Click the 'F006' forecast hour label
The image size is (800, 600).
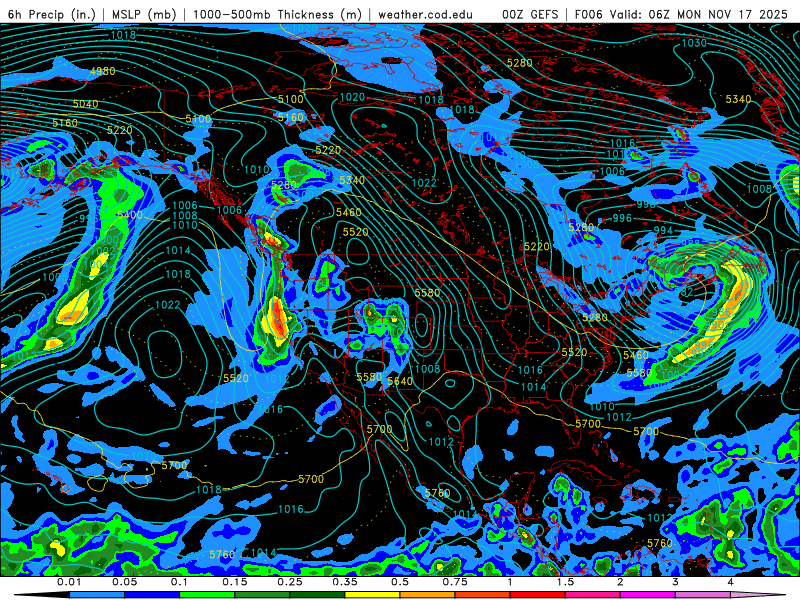click(588, 14)
